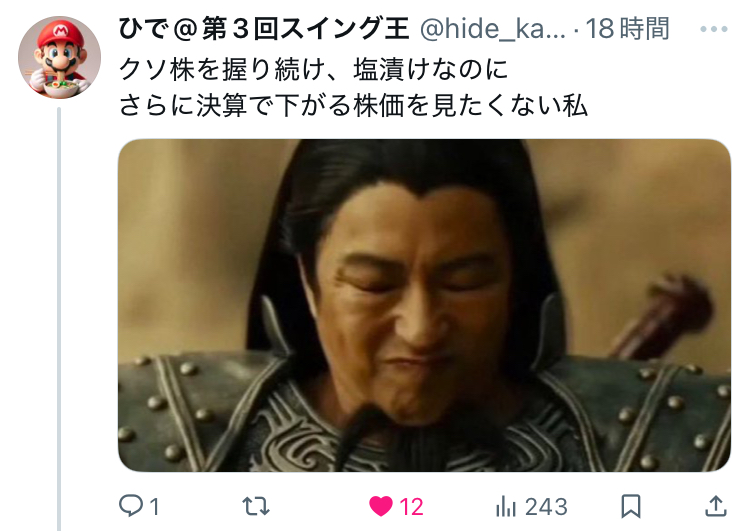Open the reply icon on the tweet
The image size is (732, 531).
coord(131,506)
